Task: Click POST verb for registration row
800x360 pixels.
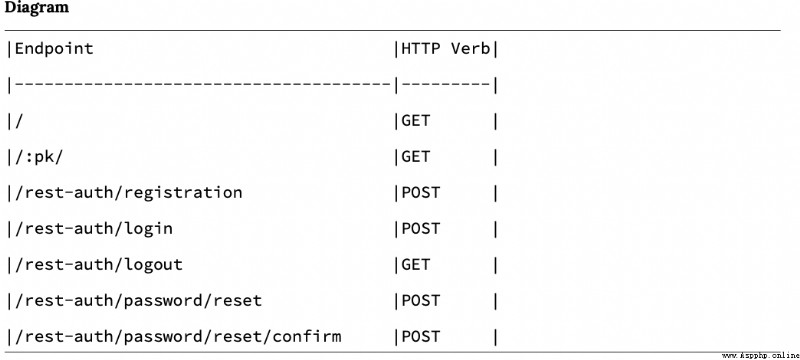Action: pos(420,193)
